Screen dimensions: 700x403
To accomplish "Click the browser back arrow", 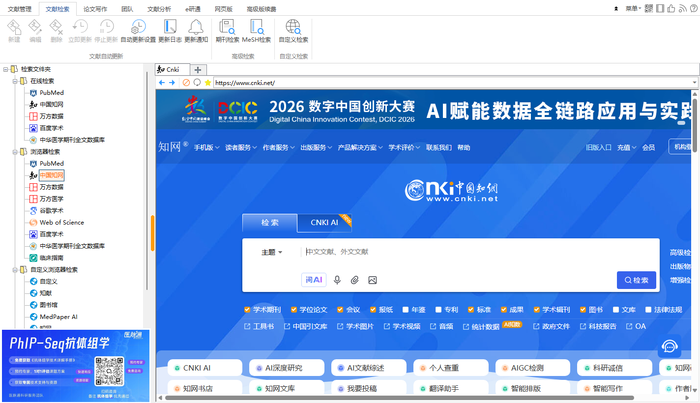I will 162,83.
